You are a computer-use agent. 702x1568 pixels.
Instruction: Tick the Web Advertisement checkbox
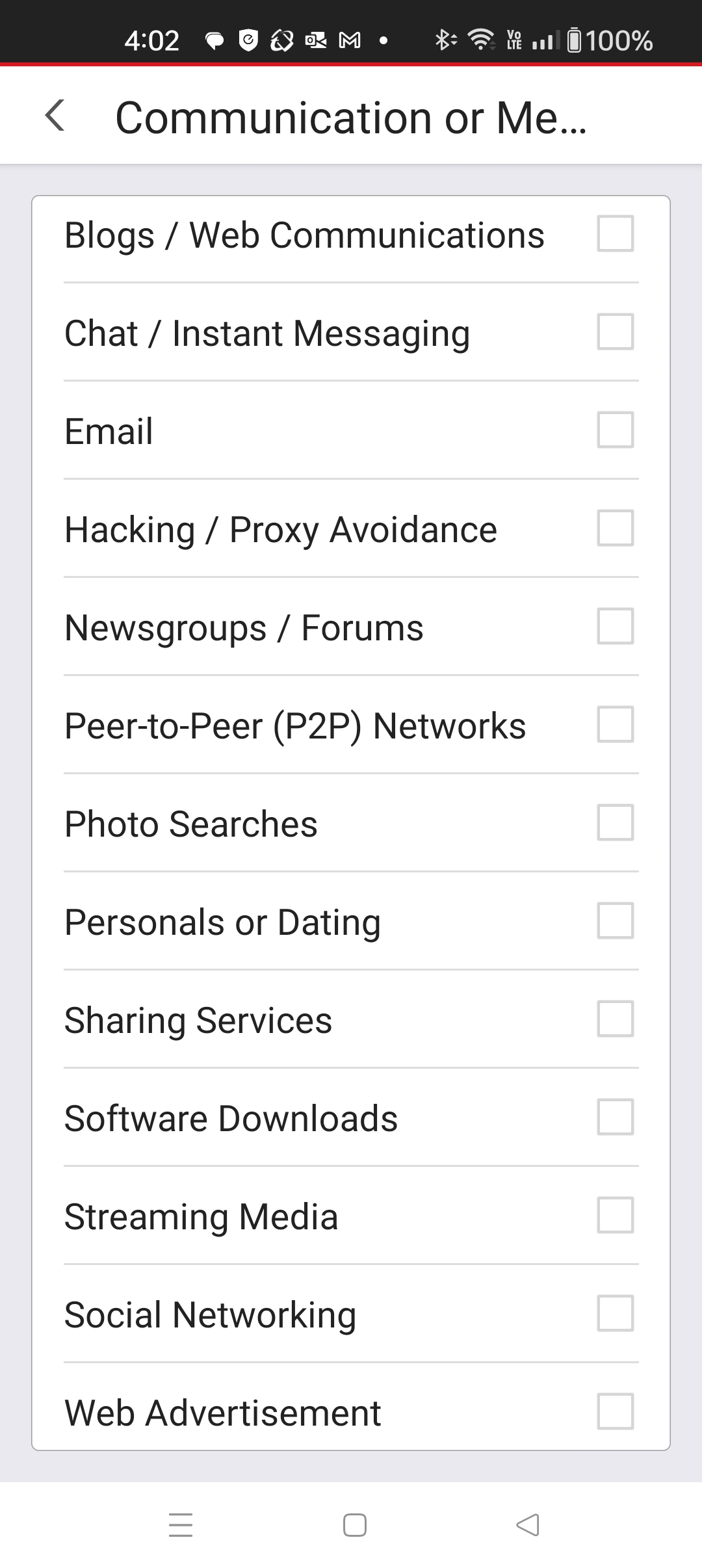615,1411
